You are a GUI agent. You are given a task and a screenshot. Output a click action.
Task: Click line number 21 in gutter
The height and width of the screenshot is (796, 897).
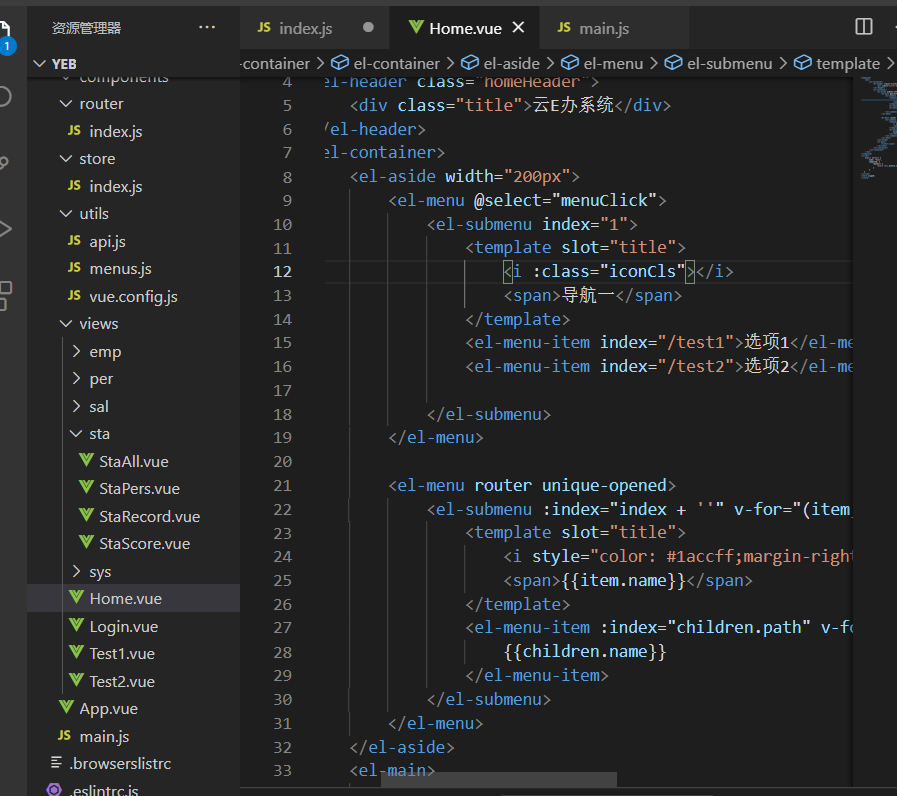coord(283,485)
